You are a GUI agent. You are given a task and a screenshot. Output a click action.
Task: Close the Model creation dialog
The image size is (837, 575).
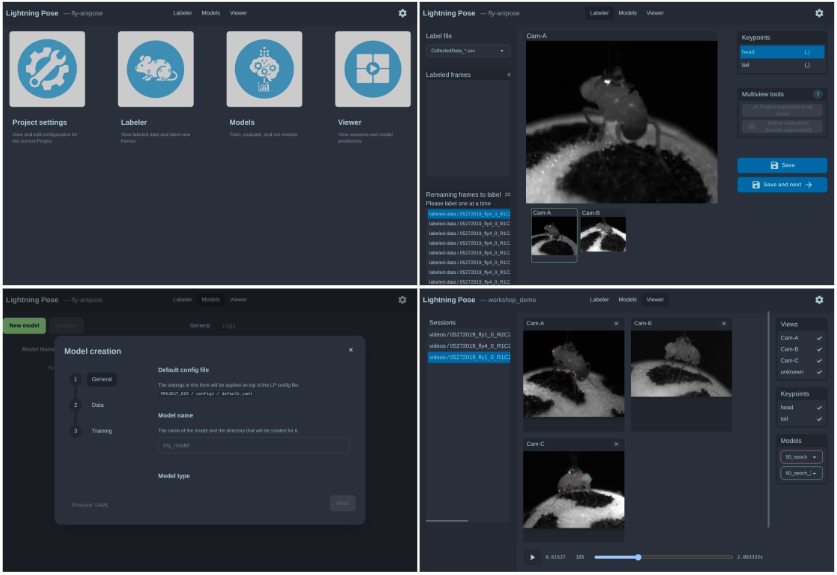[350, 350]
